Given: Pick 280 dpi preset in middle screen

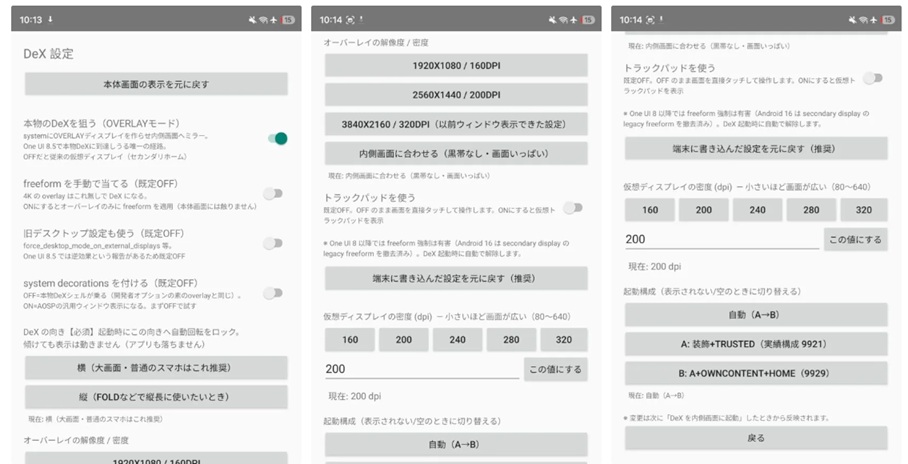Looking at the screenshot, I should tap(511, 340).
